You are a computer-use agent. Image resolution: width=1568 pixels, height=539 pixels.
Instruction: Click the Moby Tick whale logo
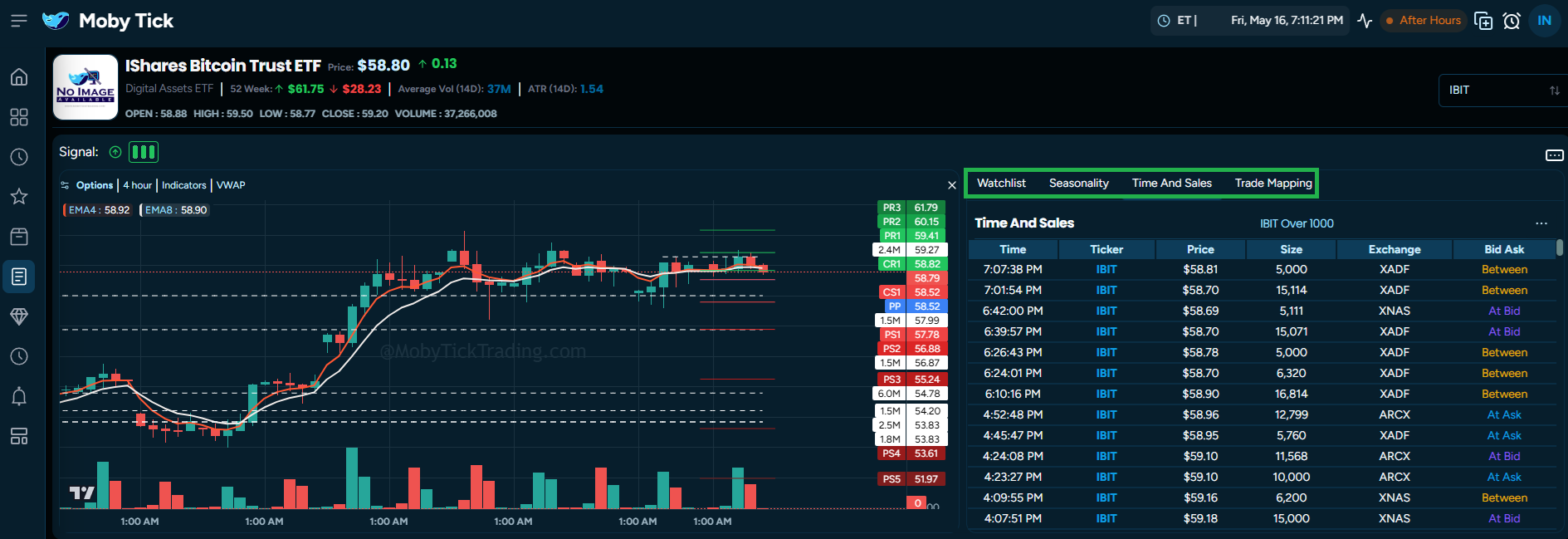point(56,21)
